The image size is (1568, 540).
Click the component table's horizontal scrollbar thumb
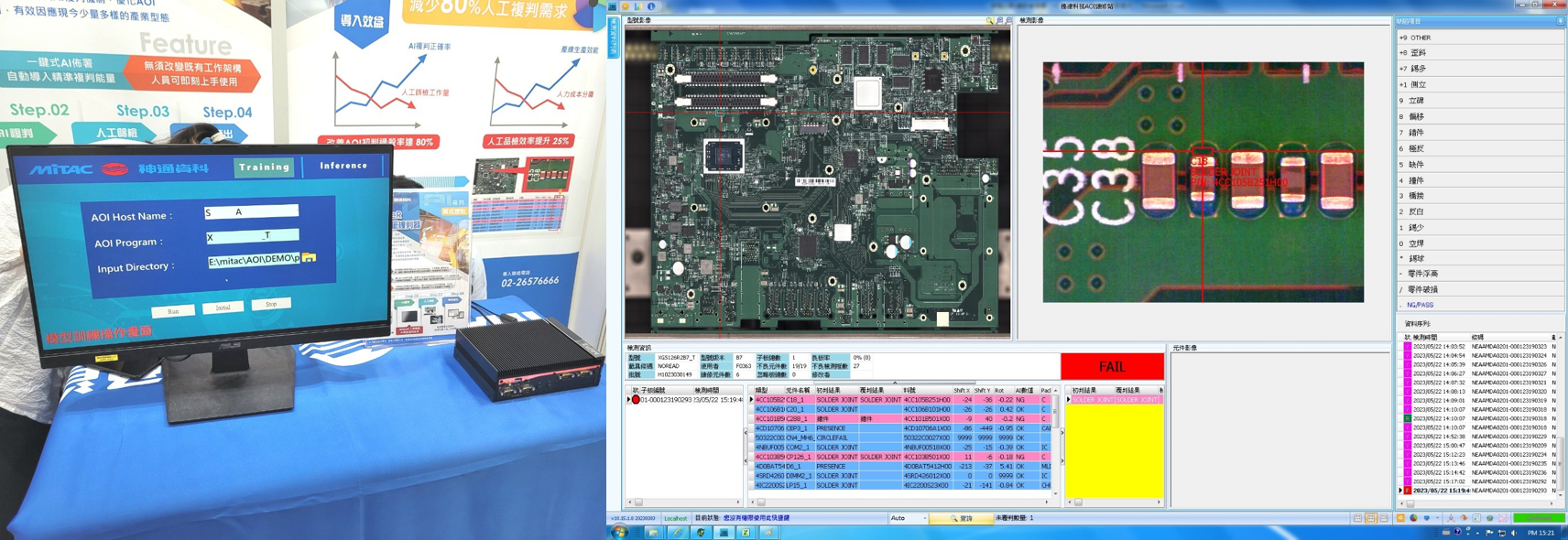pyautogui.click(x=761, y=502)
